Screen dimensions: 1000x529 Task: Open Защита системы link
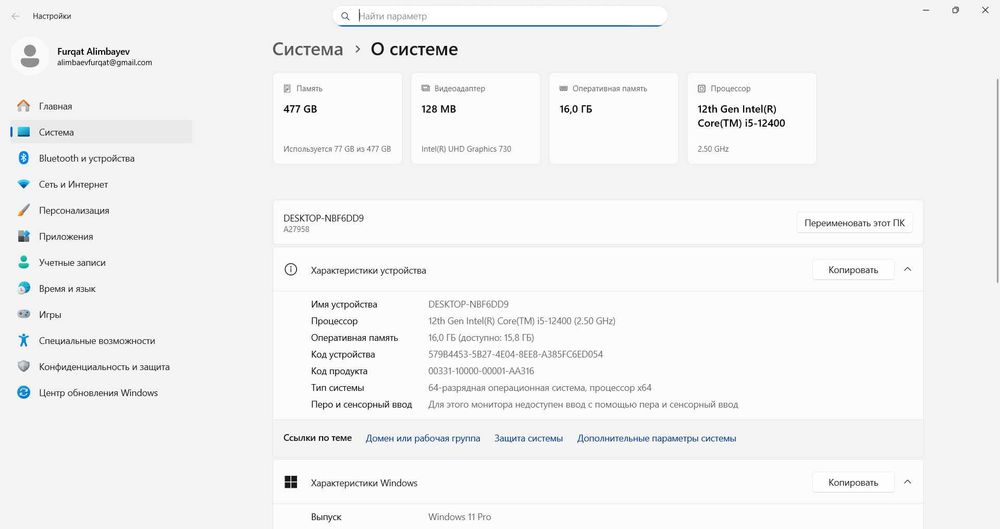coord(529,438)
